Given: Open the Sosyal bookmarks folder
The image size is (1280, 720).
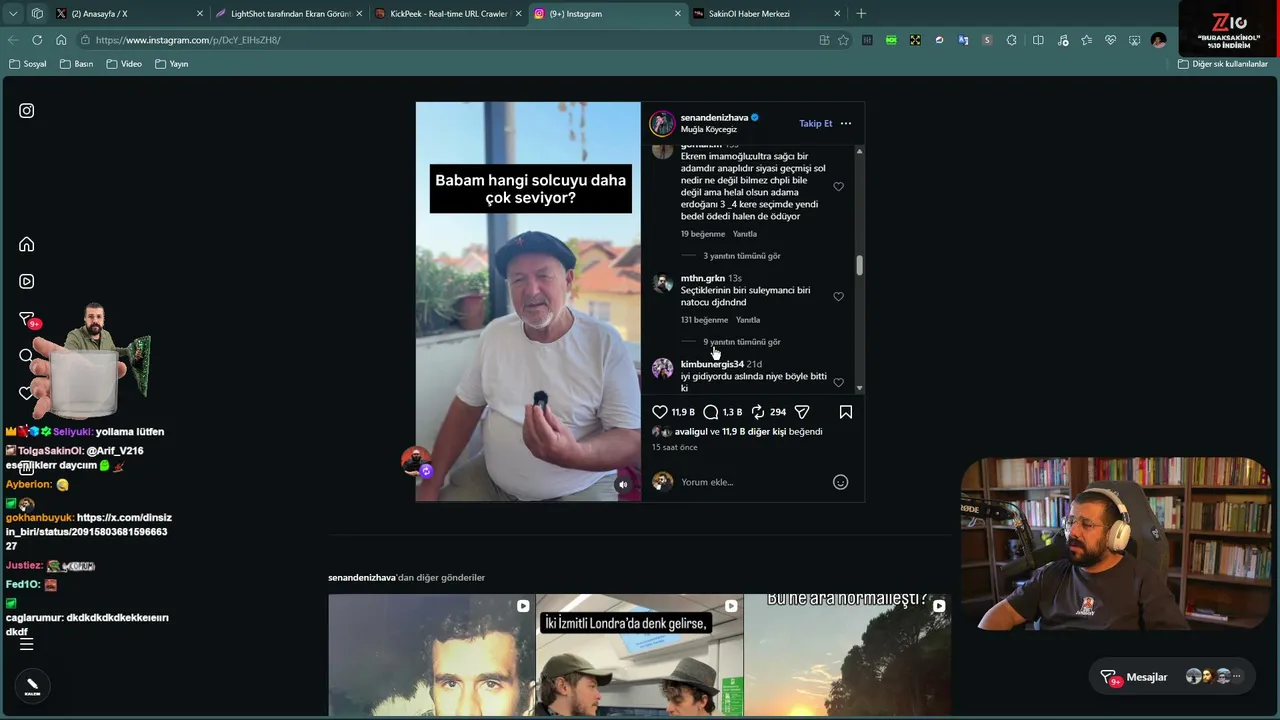Looking at the screenshot, I should click(x=28, y=64).
